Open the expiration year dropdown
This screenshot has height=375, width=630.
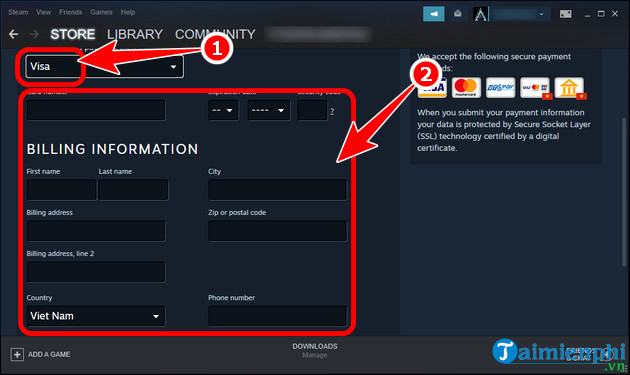coord(268,110)
